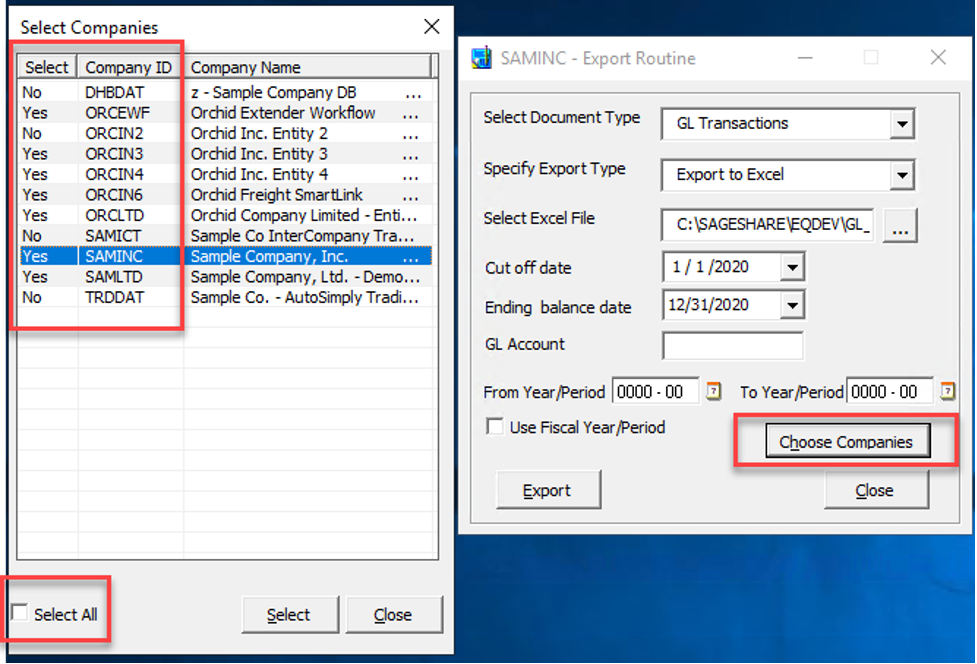Viewport: 977px width, 664px height.
Task: Click the SAMINC app icon in title bar
Action: coord(481,58)
